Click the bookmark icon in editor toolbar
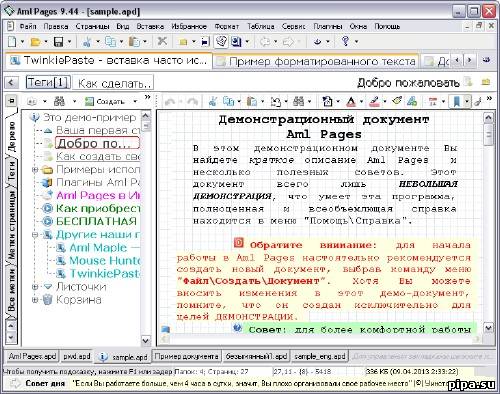The width and height of the screenshot is (500, 394). click(456, 101)
